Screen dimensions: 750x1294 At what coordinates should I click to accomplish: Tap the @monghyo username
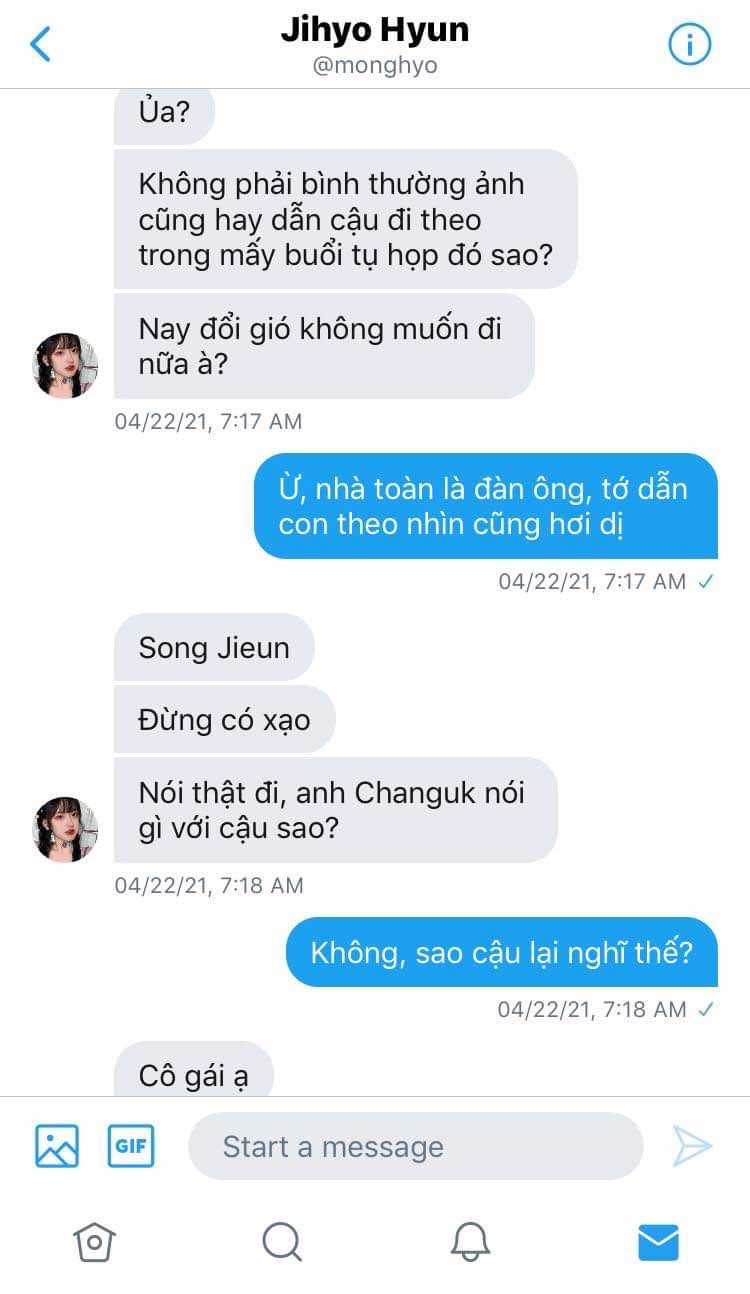point(375,66)
